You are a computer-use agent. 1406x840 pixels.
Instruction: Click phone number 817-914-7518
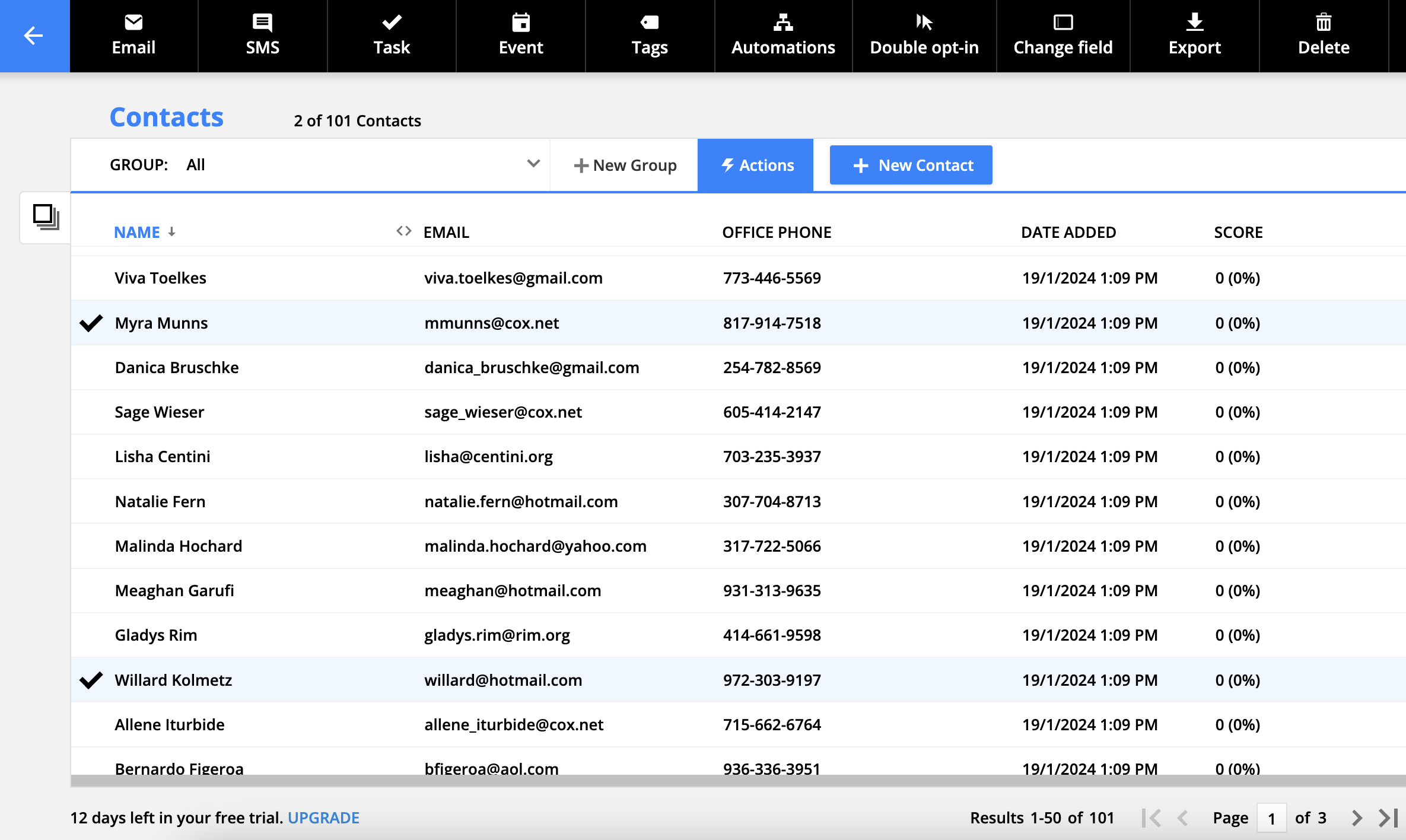[772, 323]
